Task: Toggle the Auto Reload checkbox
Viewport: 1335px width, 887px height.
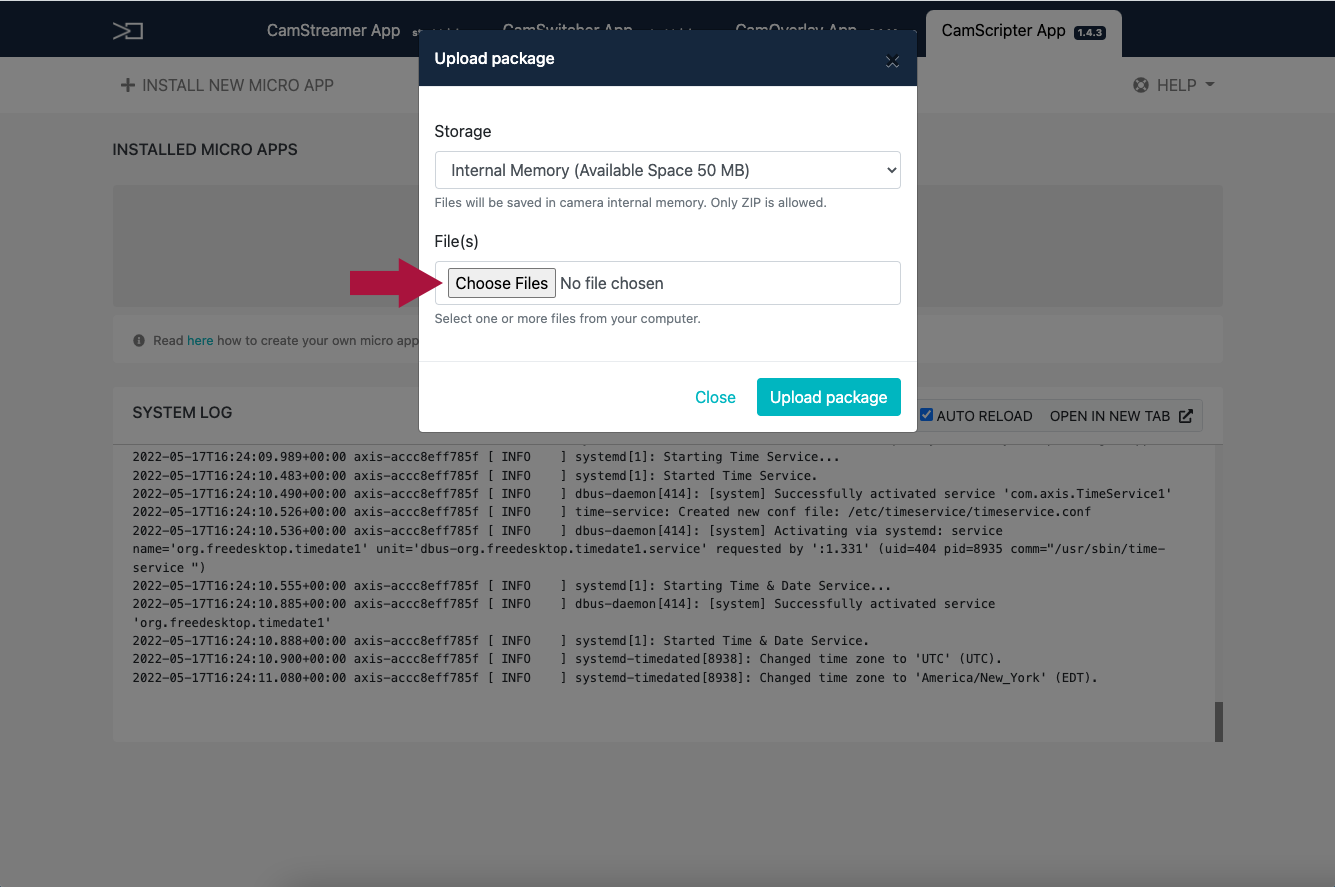Action: (x=926, y=415)
